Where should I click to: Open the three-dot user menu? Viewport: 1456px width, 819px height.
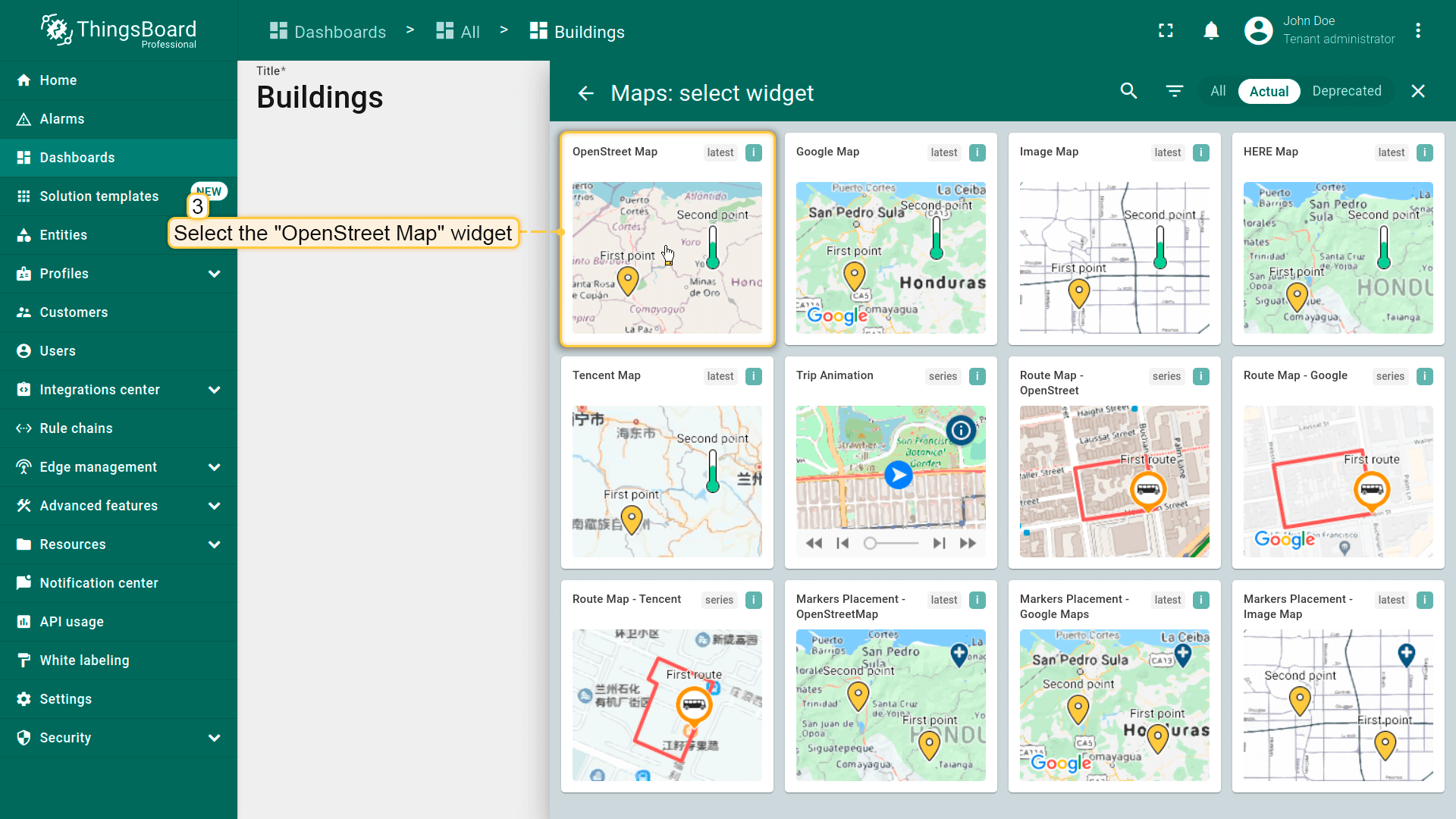[x=1417, y=30]
